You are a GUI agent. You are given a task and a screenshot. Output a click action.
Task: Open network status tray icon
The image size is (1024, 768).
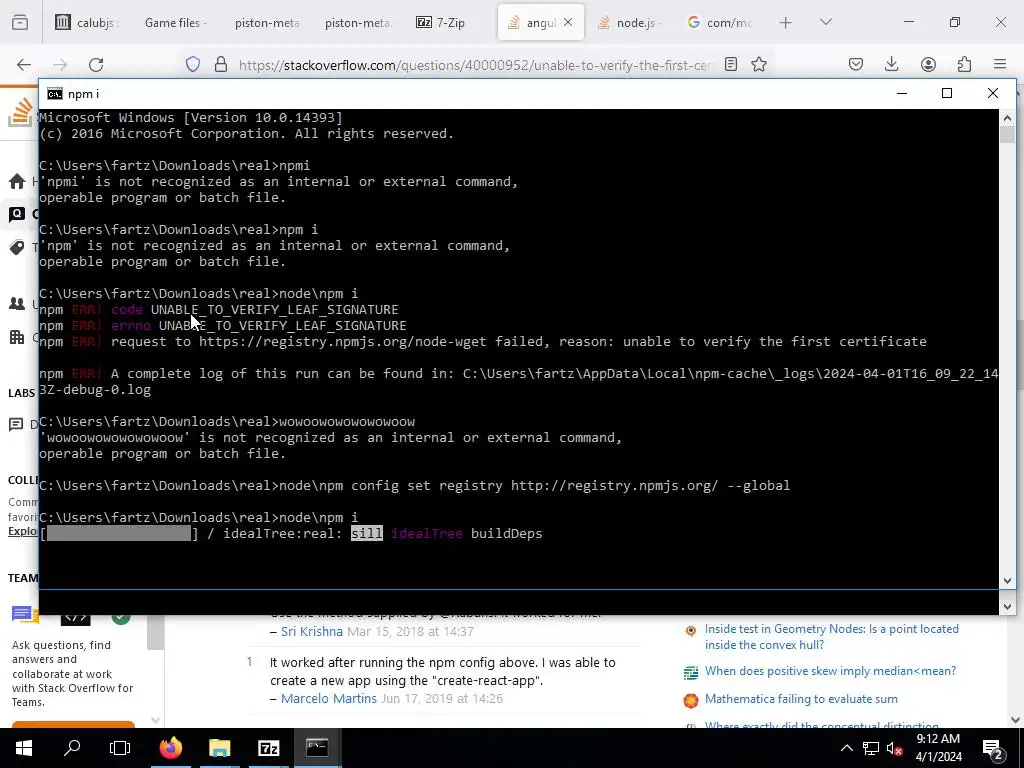pyautogui.click(x=871, y=748)
